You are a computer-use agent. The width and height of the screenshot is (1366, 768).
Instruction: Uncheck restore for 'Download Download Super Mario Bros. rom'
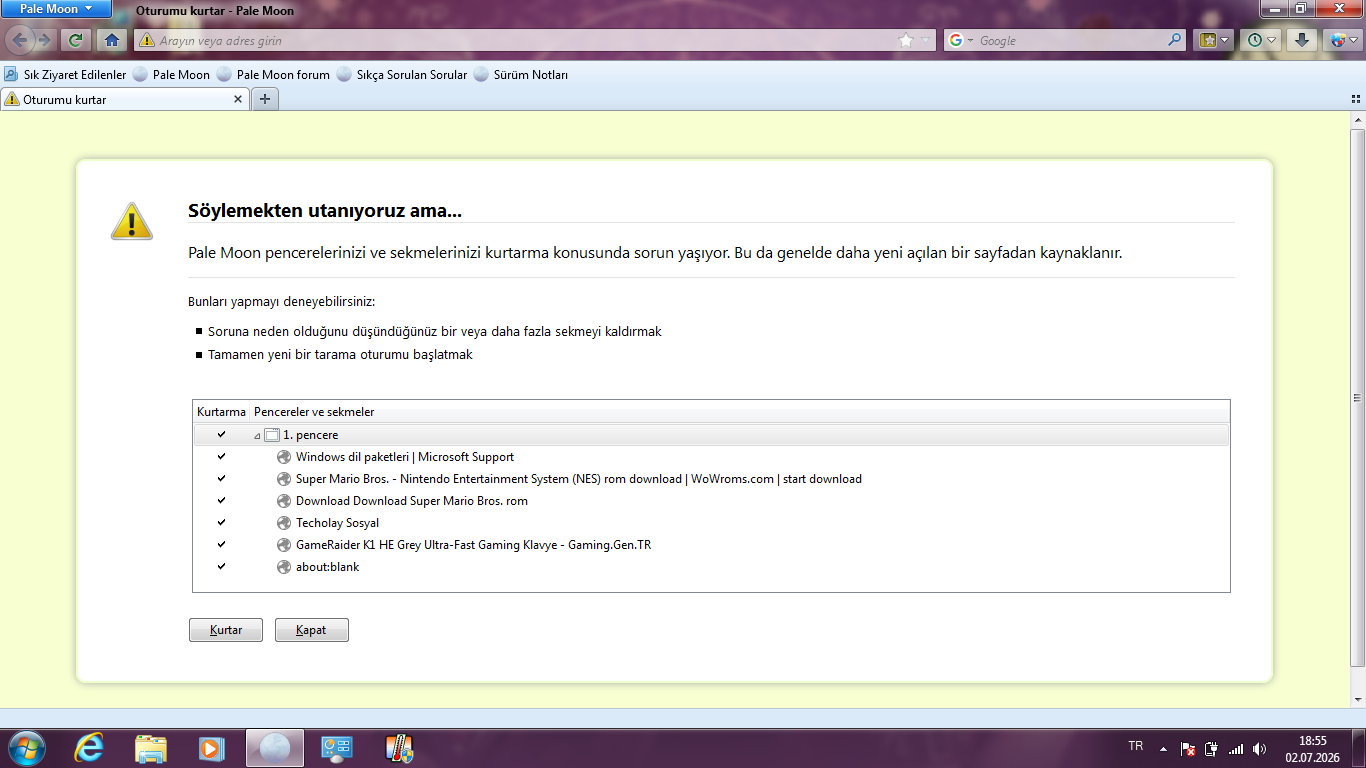pyautogui.click(x=221, y=501)
